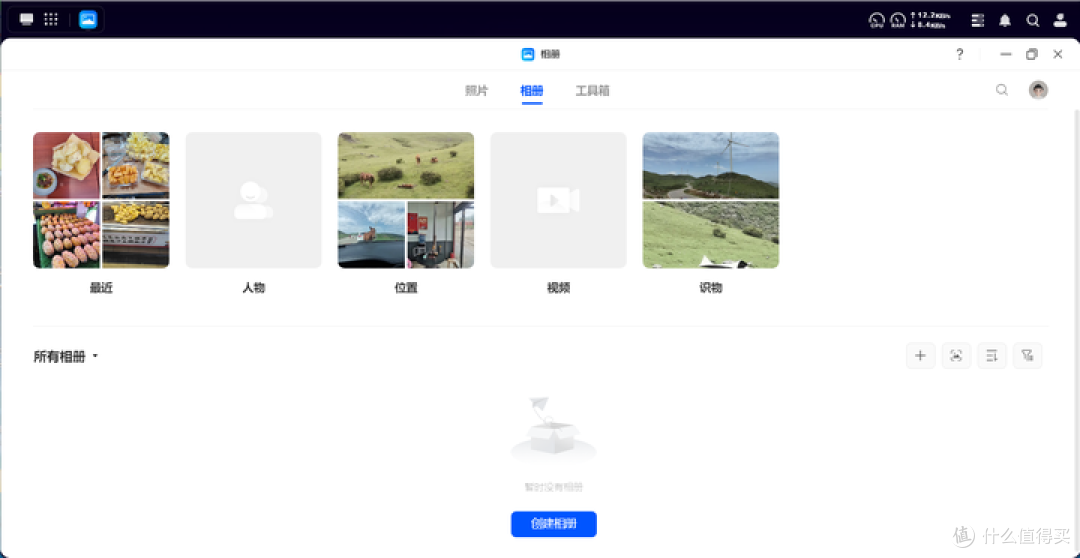
Task: Restore the 相册 window size
Action: pos(1032,54)
